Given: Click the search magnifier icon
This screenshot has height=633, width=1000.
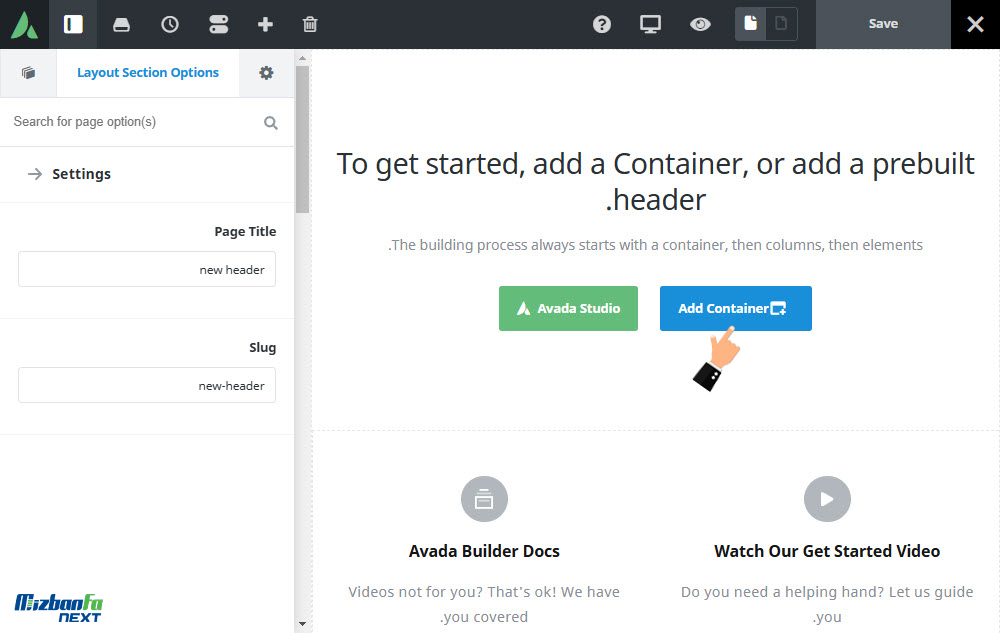Looking at the screenshot, I should (271, 122).
